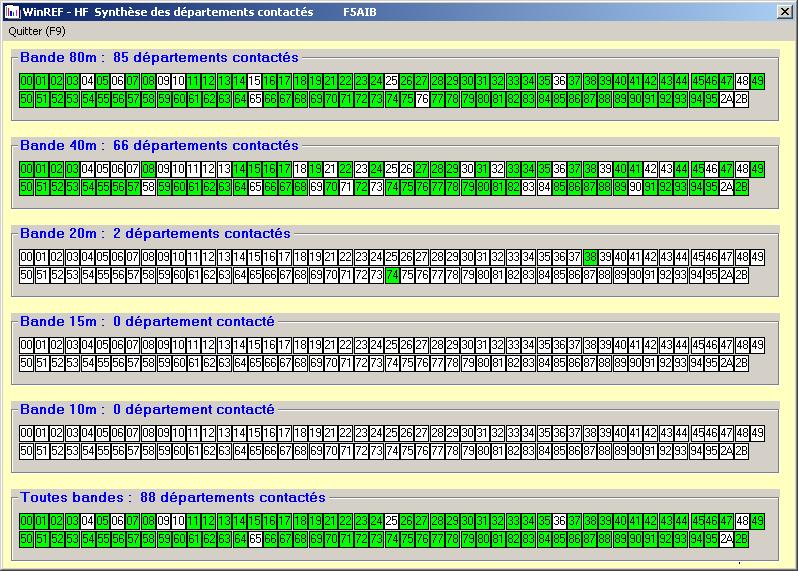Viewport: 798px width, 571px height.
Task: Click department 25 cell in Bande 80m
Action: 391,81
